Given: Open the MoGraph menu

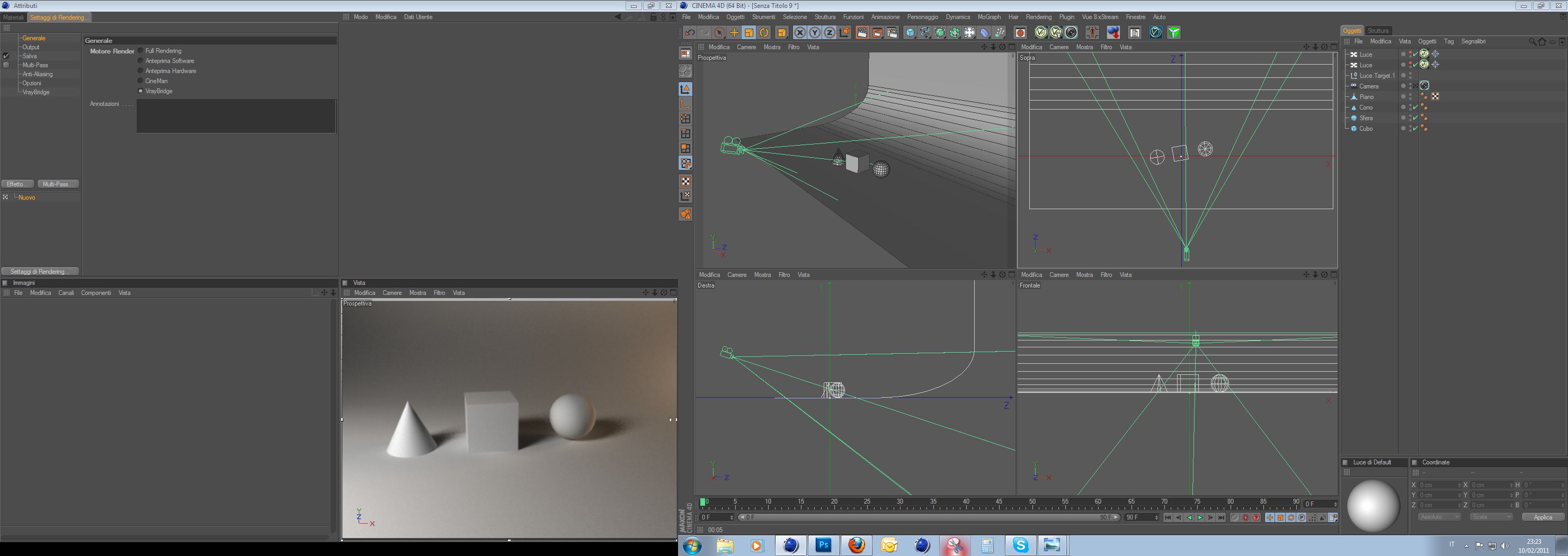Looking at the screenshot, I should click(x=988, y=17).
